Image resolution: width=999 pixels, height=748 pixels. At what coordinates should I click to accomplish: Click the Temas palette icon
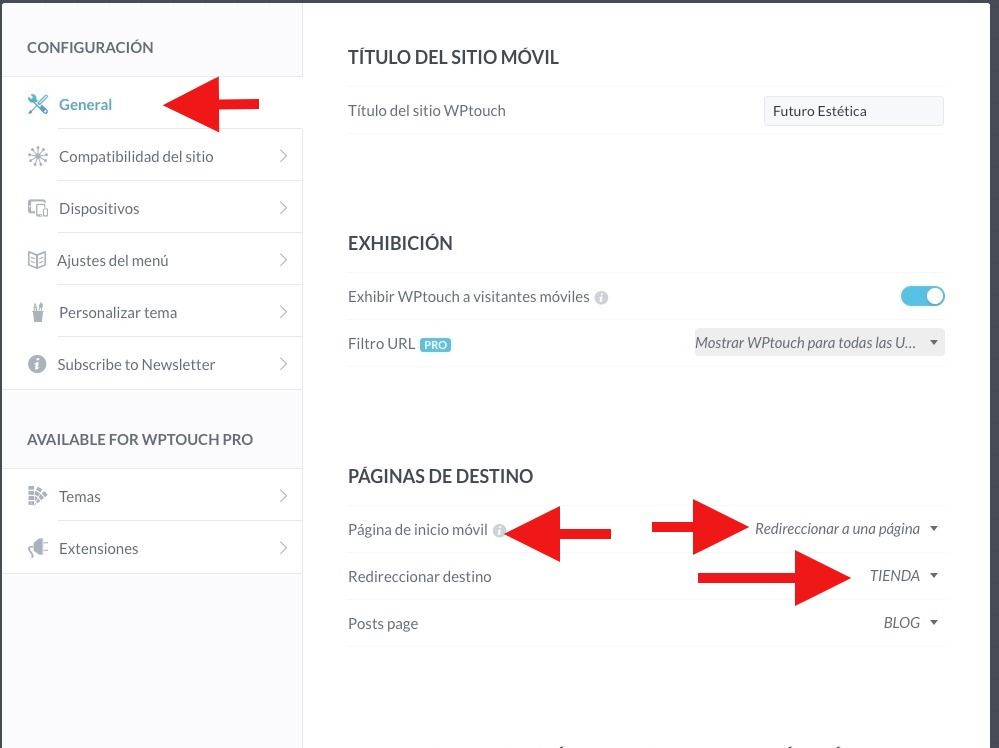click(38, 496)
